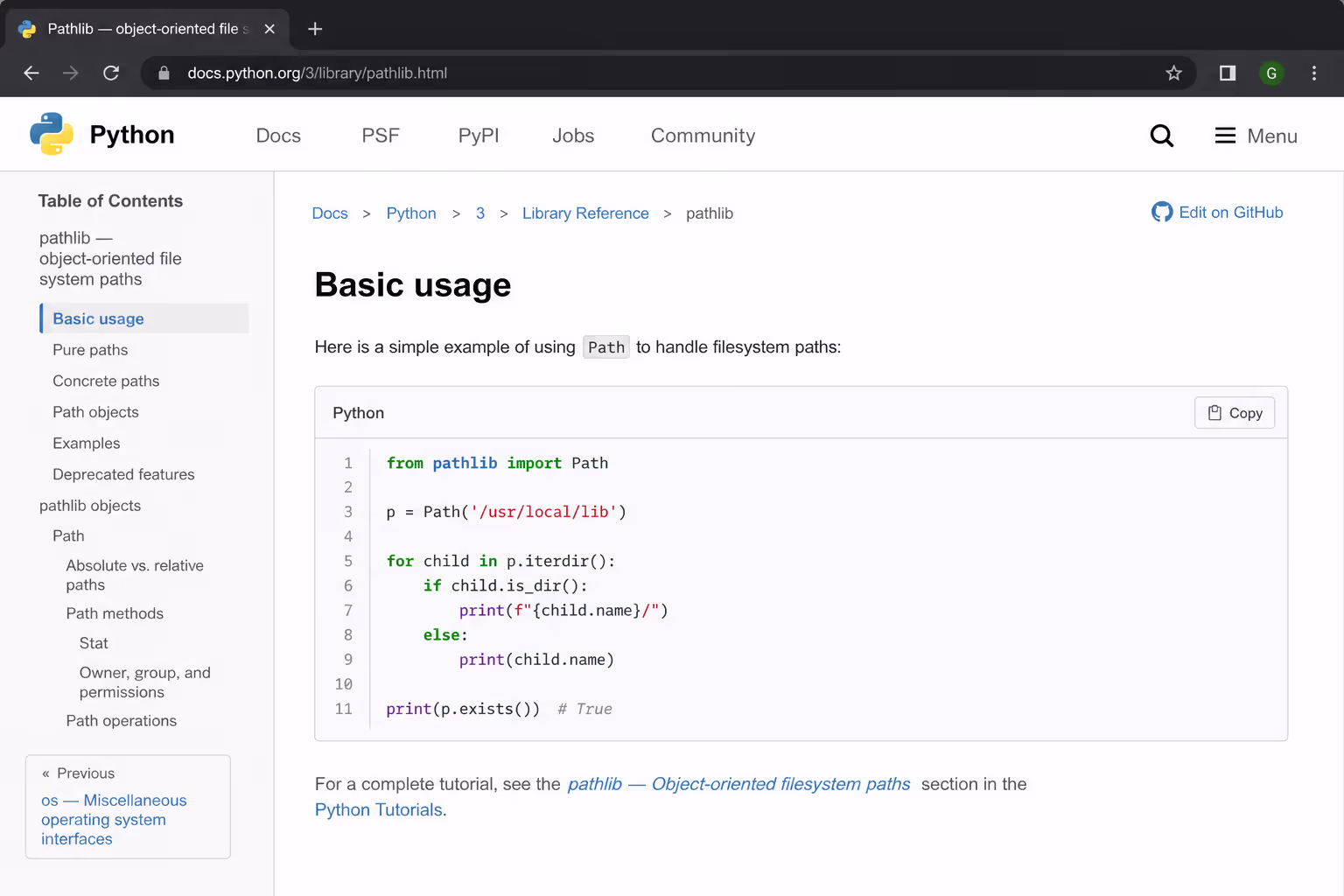Select Absolute vs. relative paths entry

[135, 575]
